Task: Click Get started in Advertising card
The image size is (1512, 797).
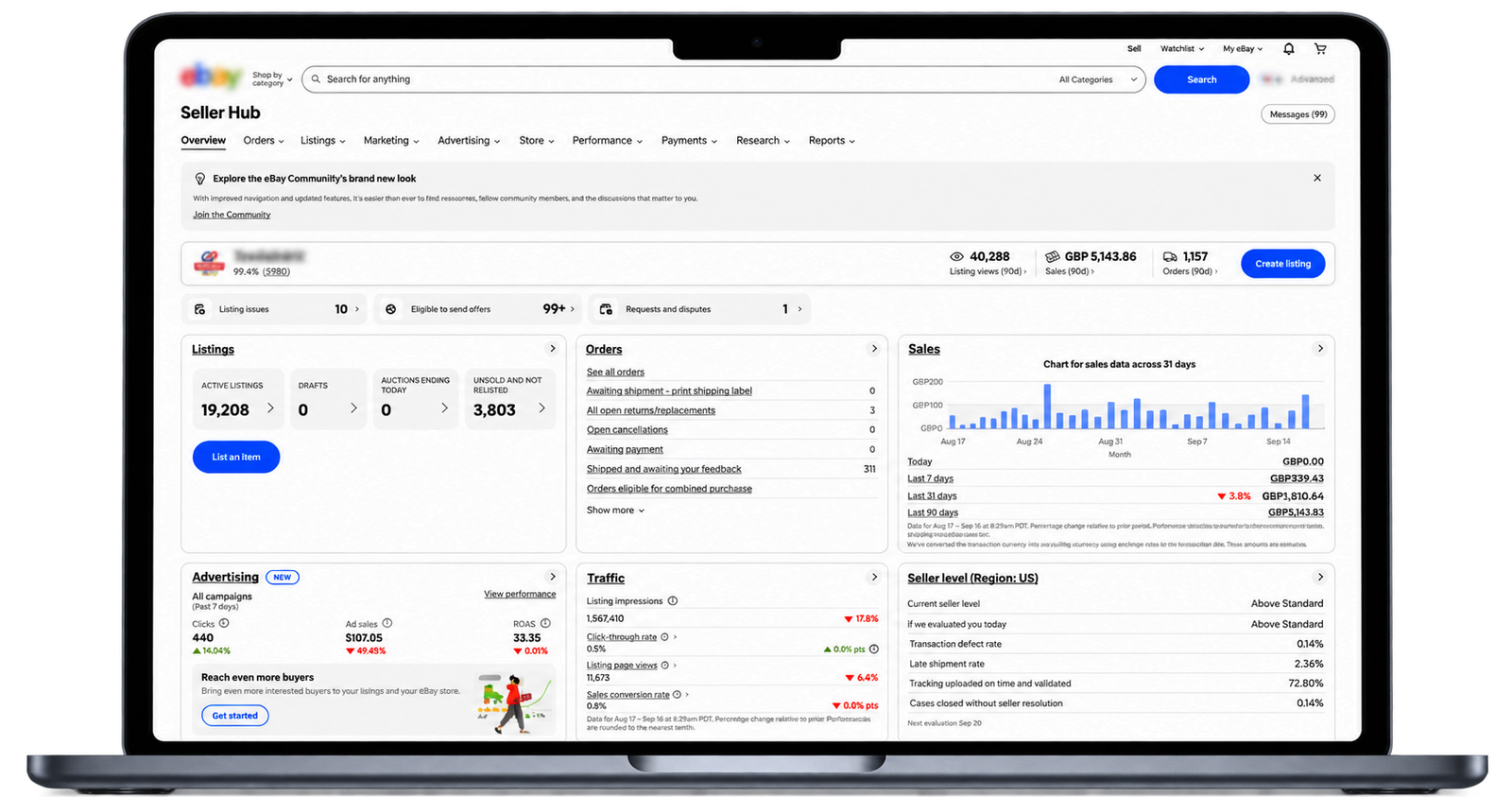Action: point(235,716)
